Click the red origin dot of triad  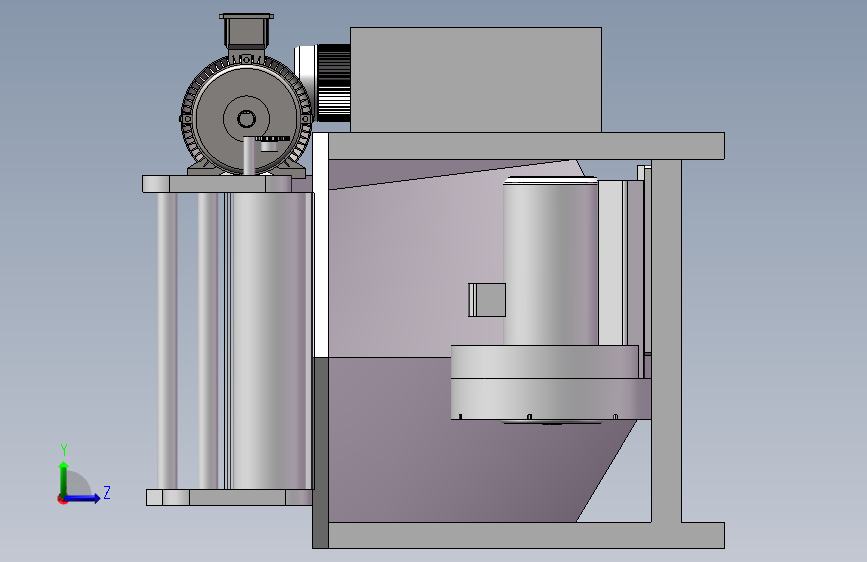click(62, 499)
